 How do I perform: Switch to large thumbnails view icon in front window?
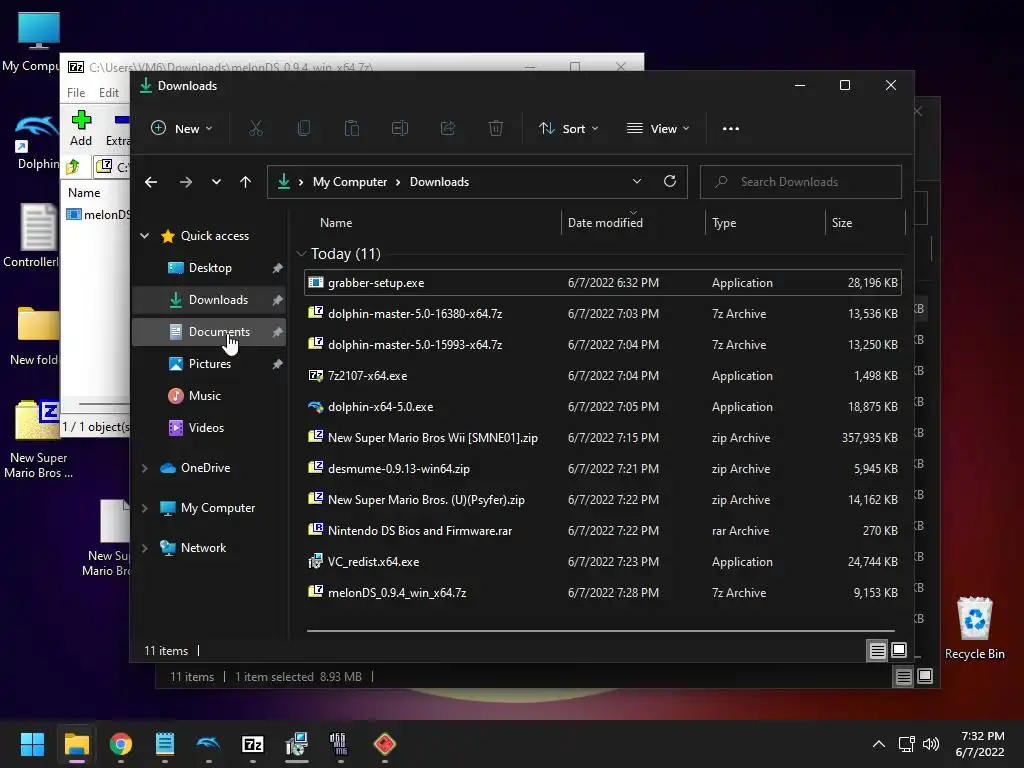[x=899, y=650]
